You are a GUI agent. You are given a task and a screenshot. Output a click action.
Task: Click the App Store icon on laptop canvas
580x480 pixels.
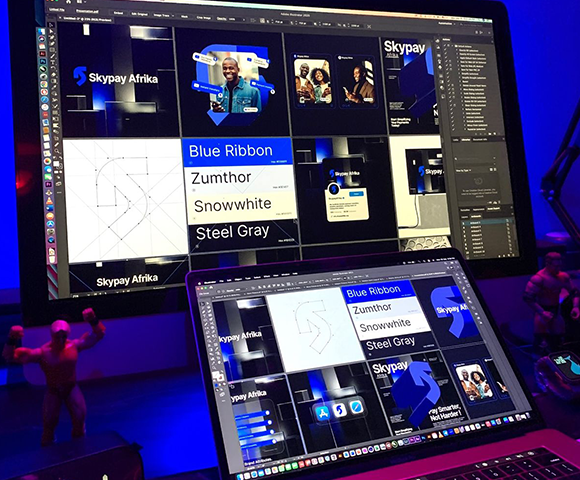tap(322, 412)
